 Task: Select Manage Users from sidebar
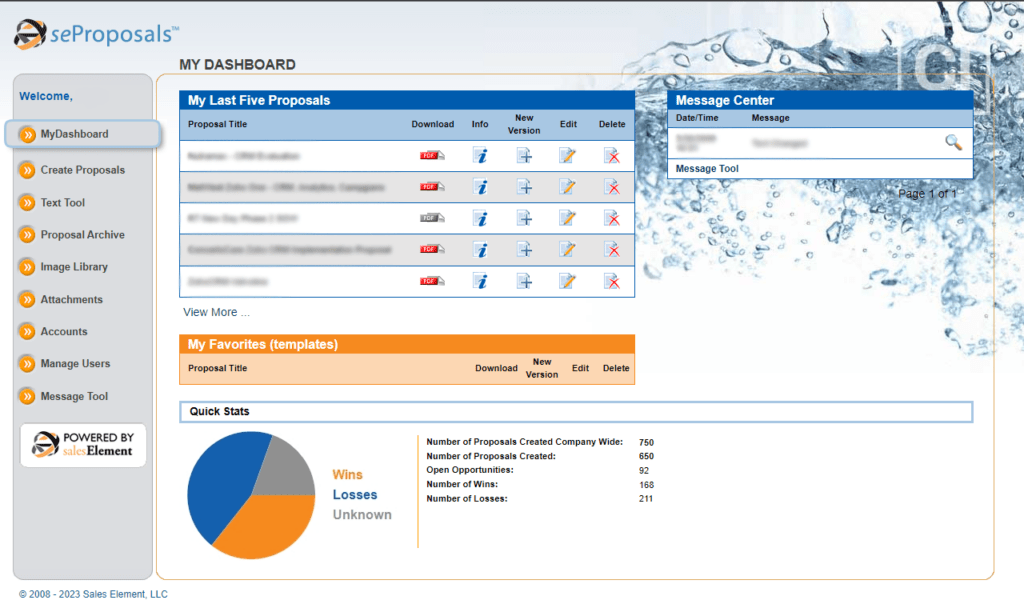click(x=75, y=364)
